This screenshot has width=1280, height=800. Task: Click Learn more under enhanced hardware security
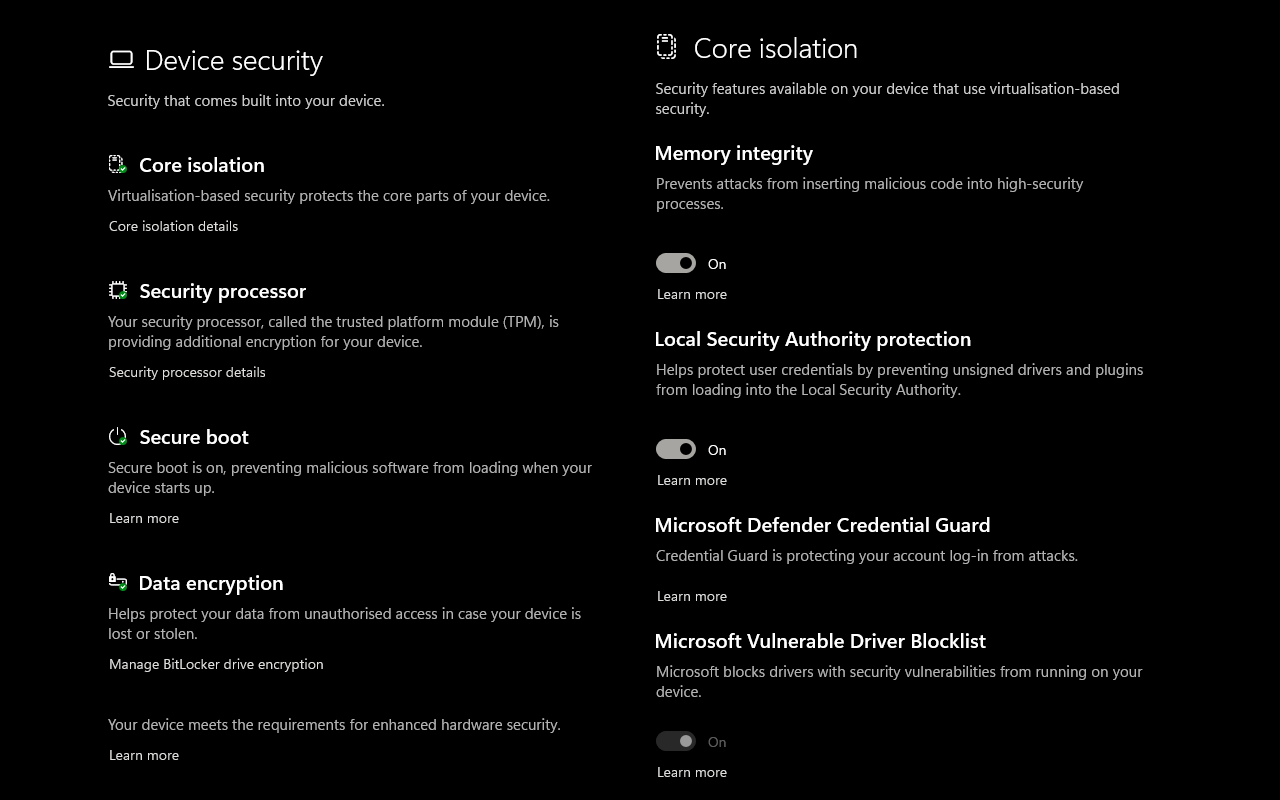144,755
